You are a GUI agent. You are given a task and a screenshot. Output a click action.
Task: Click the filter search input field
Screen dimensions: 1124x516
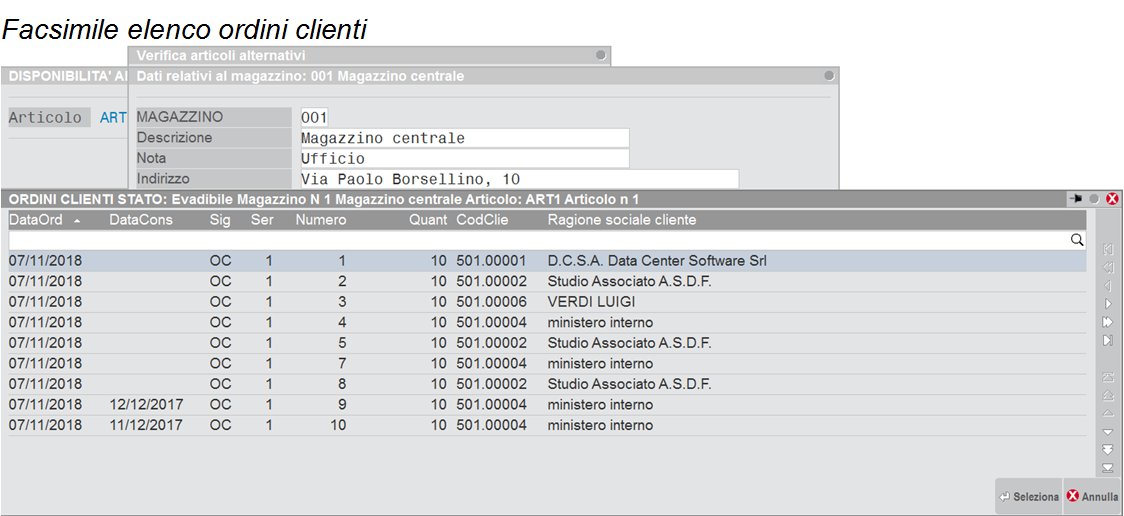pyautogui.click(x=538, y=240)
